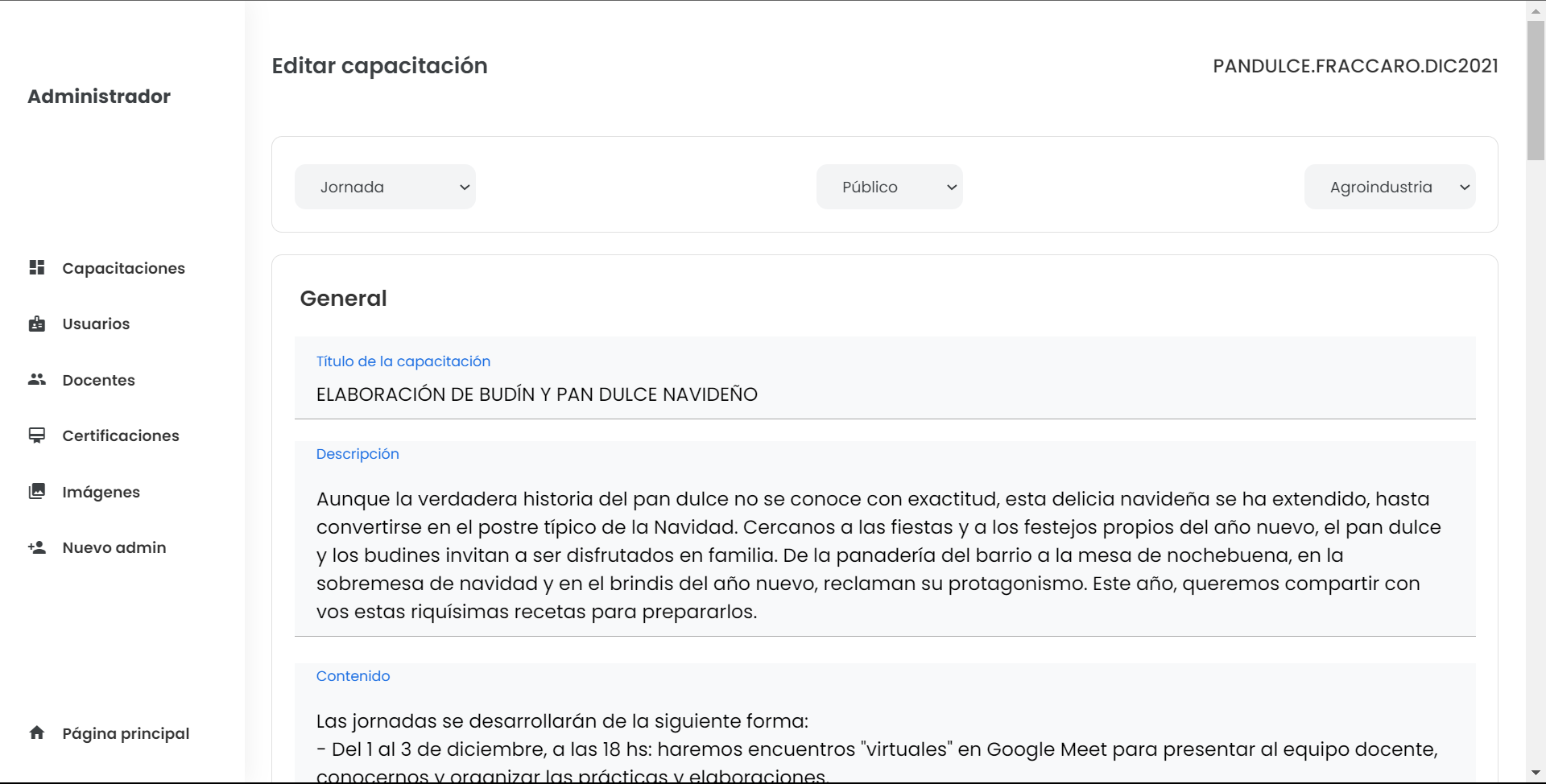Screen dimensions: 1546x784
Task: Click inside the Descripción text area
Action: pyautogui.click(x=884, y=555)
